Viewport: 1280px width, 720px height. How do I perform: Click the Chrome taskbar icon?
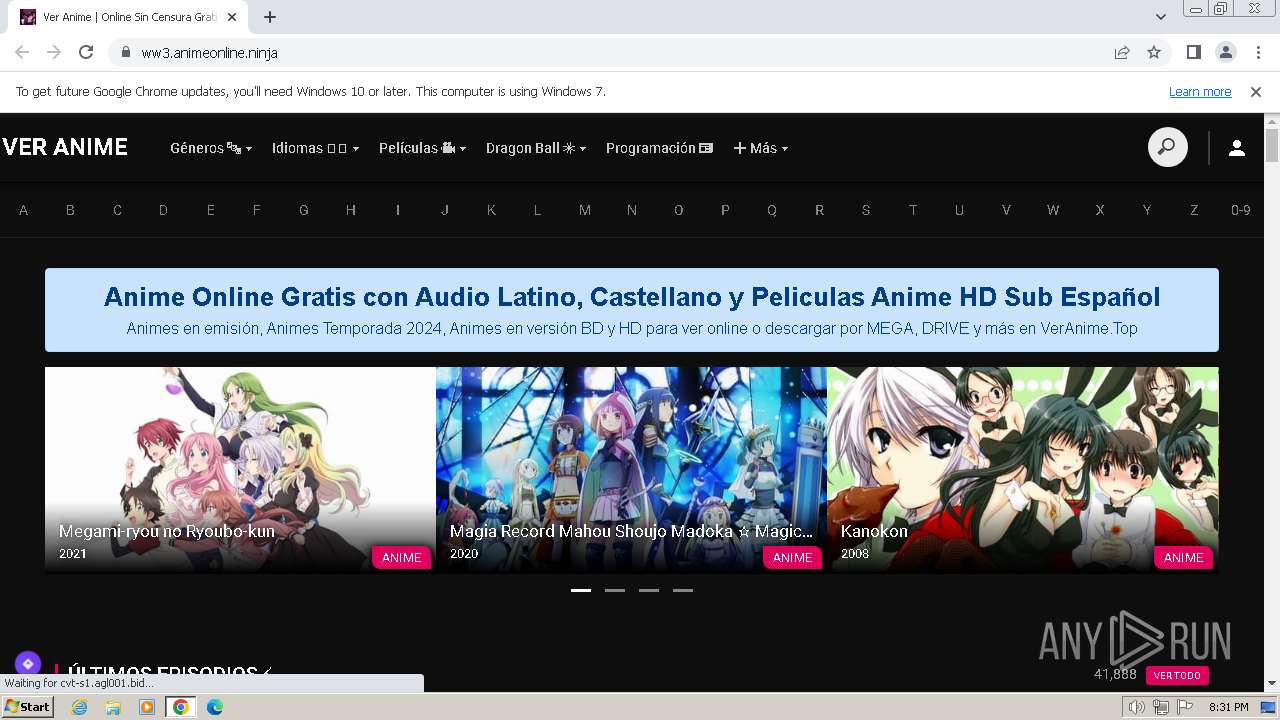181,707
